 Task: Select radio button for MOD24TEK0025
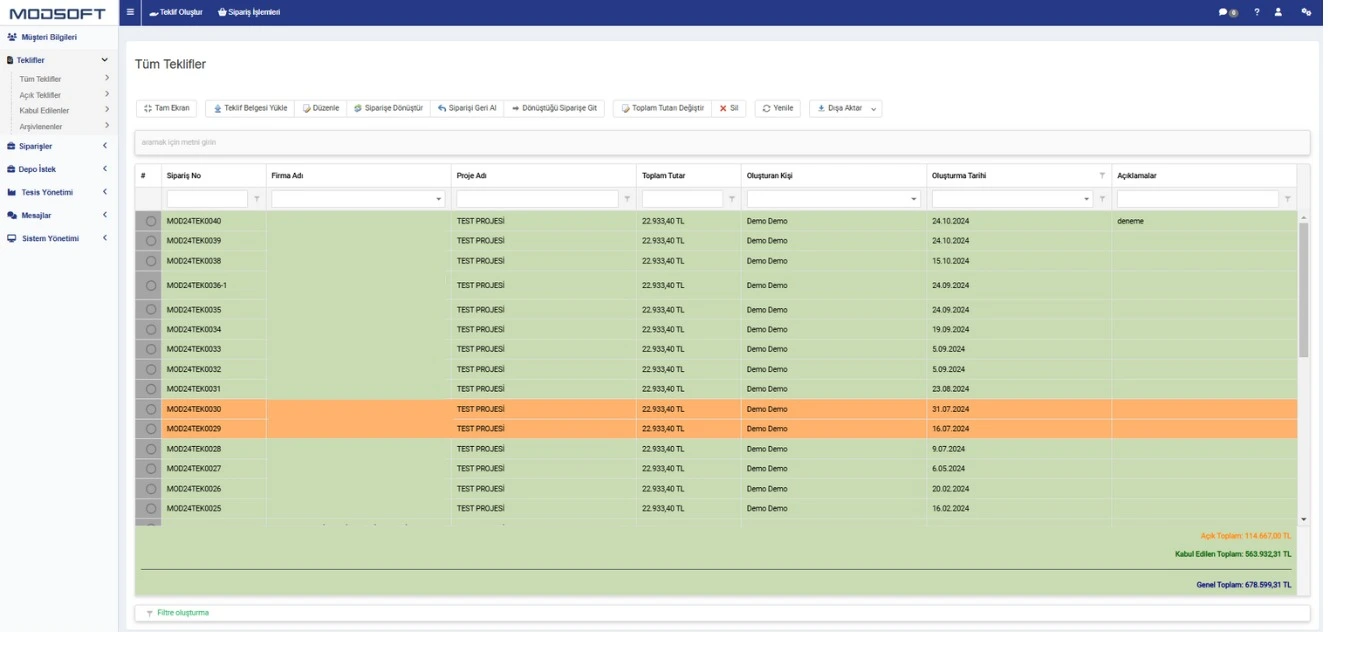click(151, 509)
